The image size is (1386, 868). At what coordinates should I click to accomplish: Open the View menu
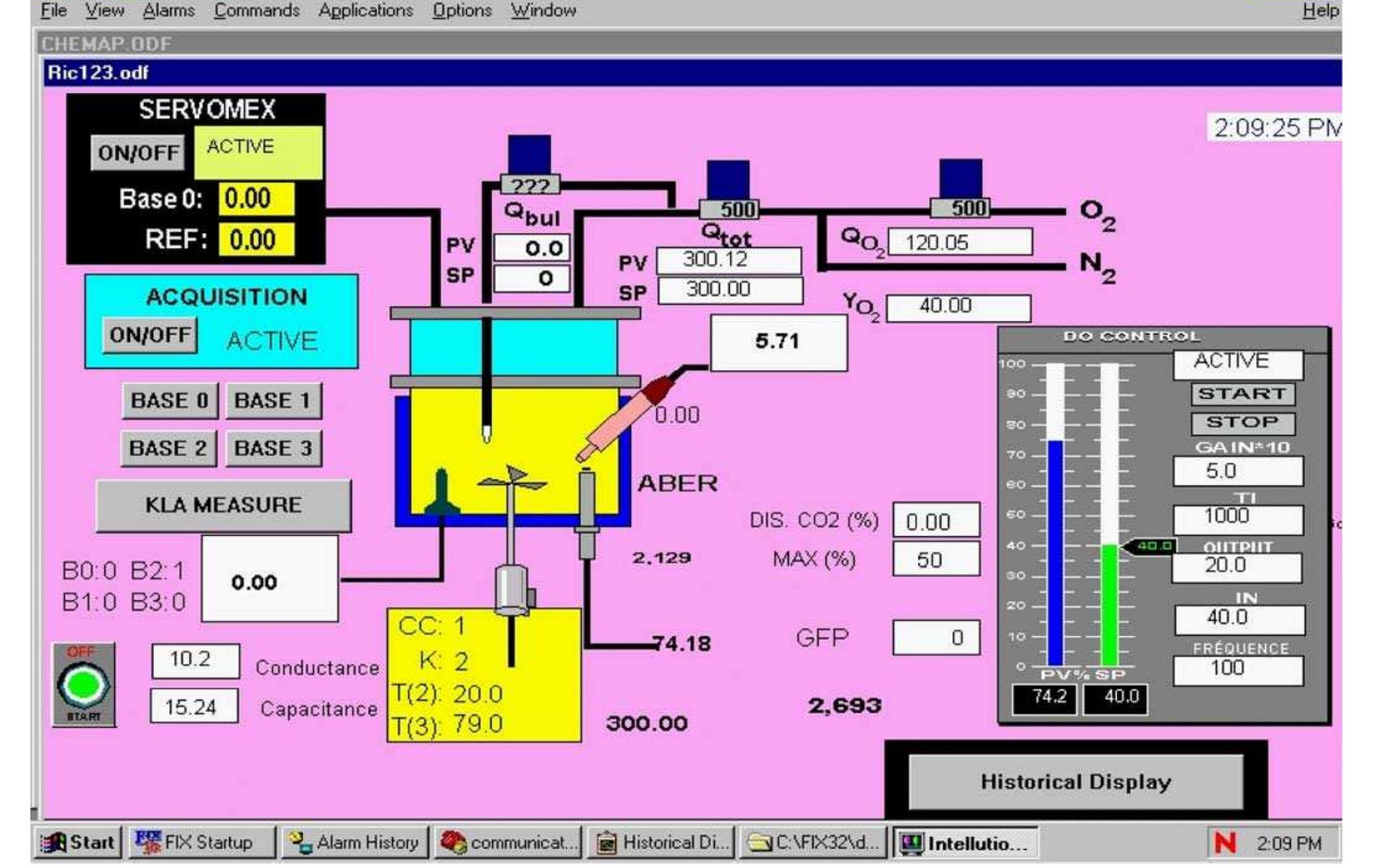[x=105, y=10]
